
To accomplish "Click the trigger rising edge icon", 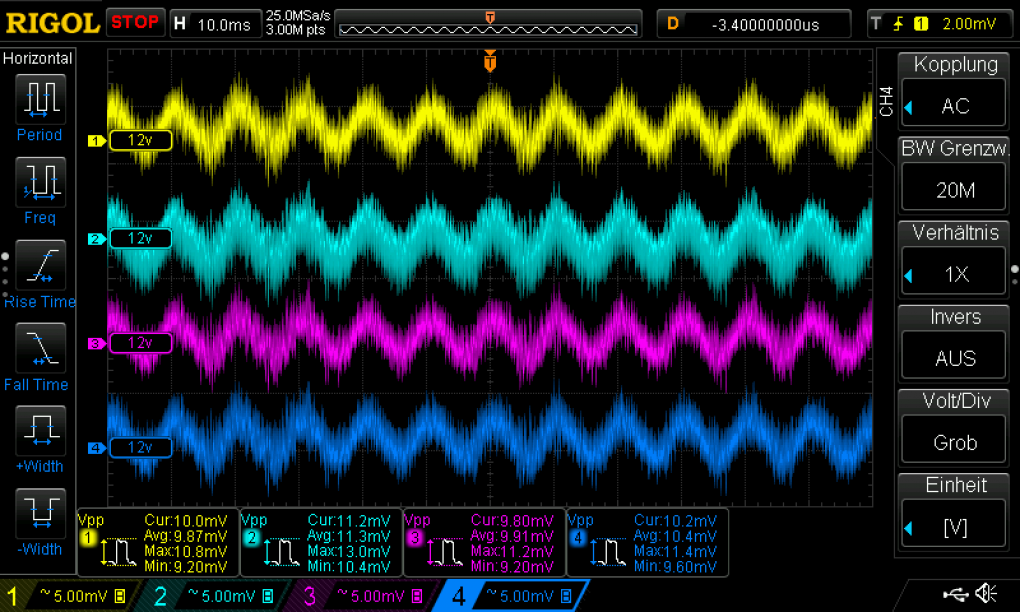I will 898,24.
